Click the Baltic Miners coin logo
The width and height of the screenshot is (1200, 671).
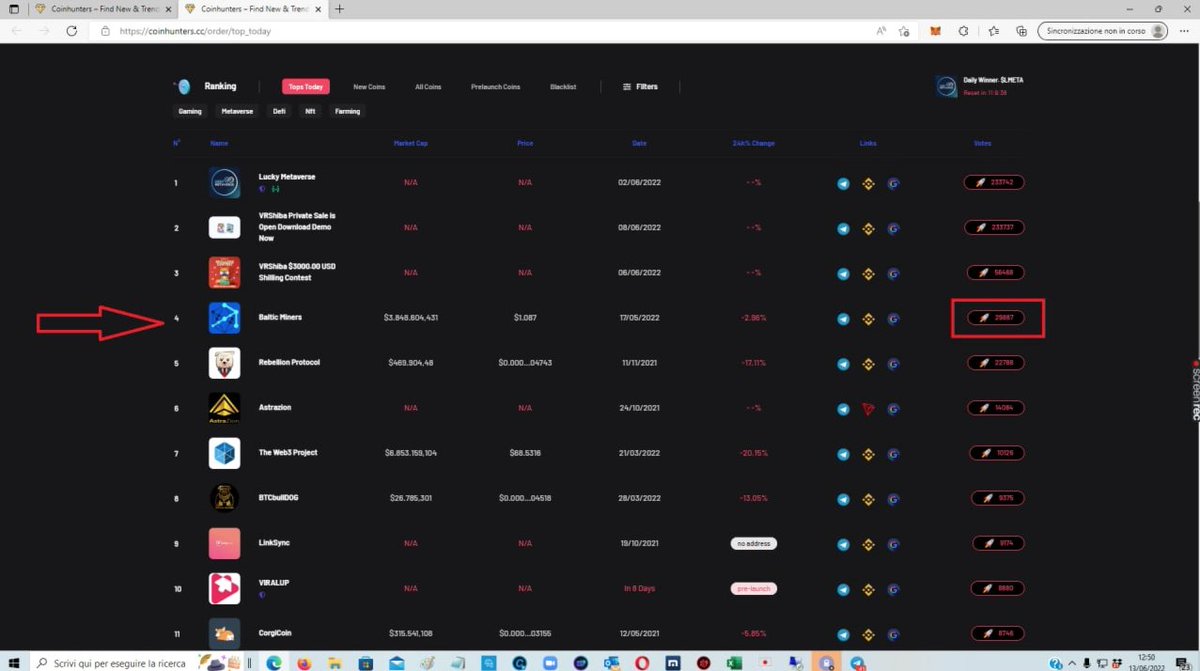tap(224, 318)
